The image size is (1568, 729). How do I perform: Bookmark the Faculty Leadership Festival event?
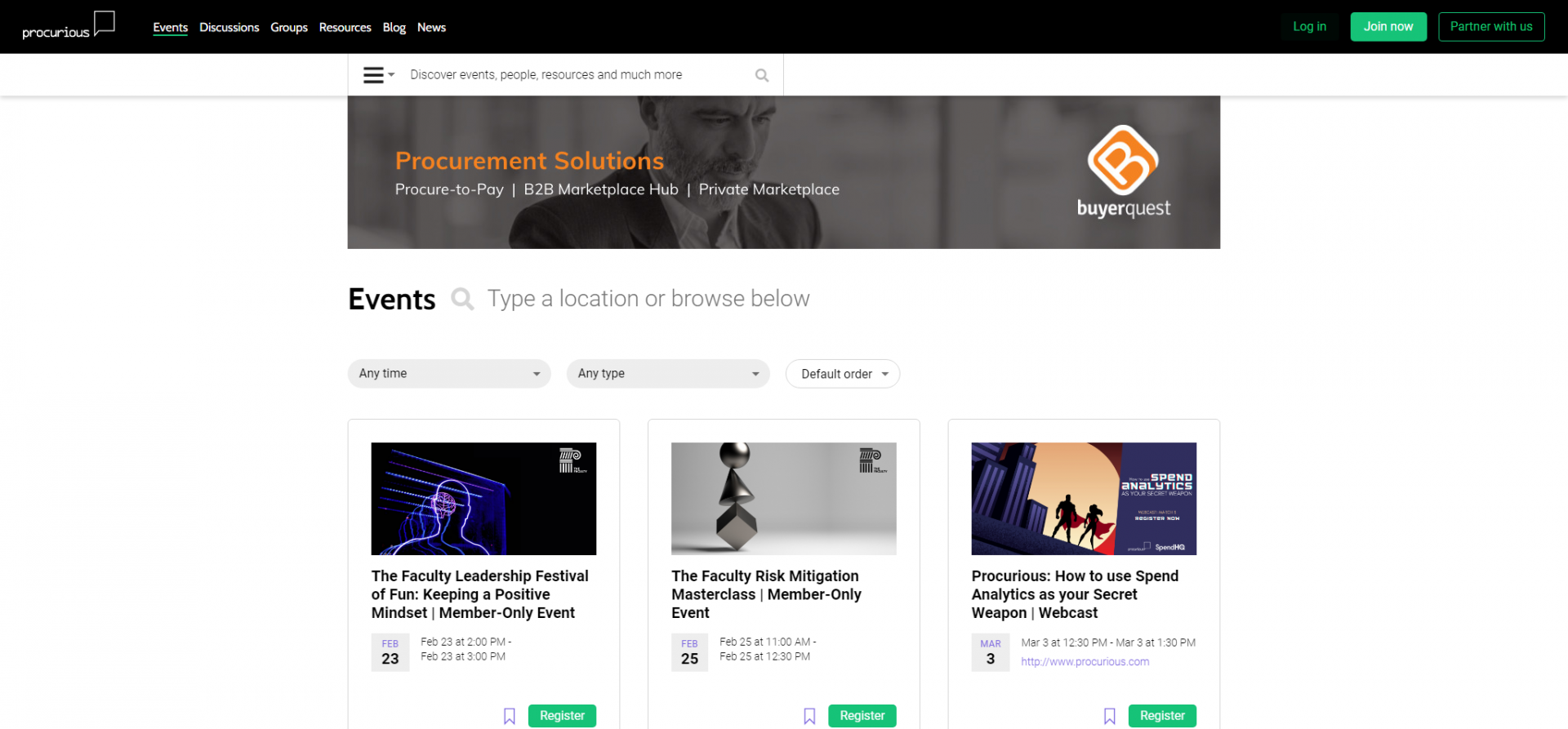point(510,716)
